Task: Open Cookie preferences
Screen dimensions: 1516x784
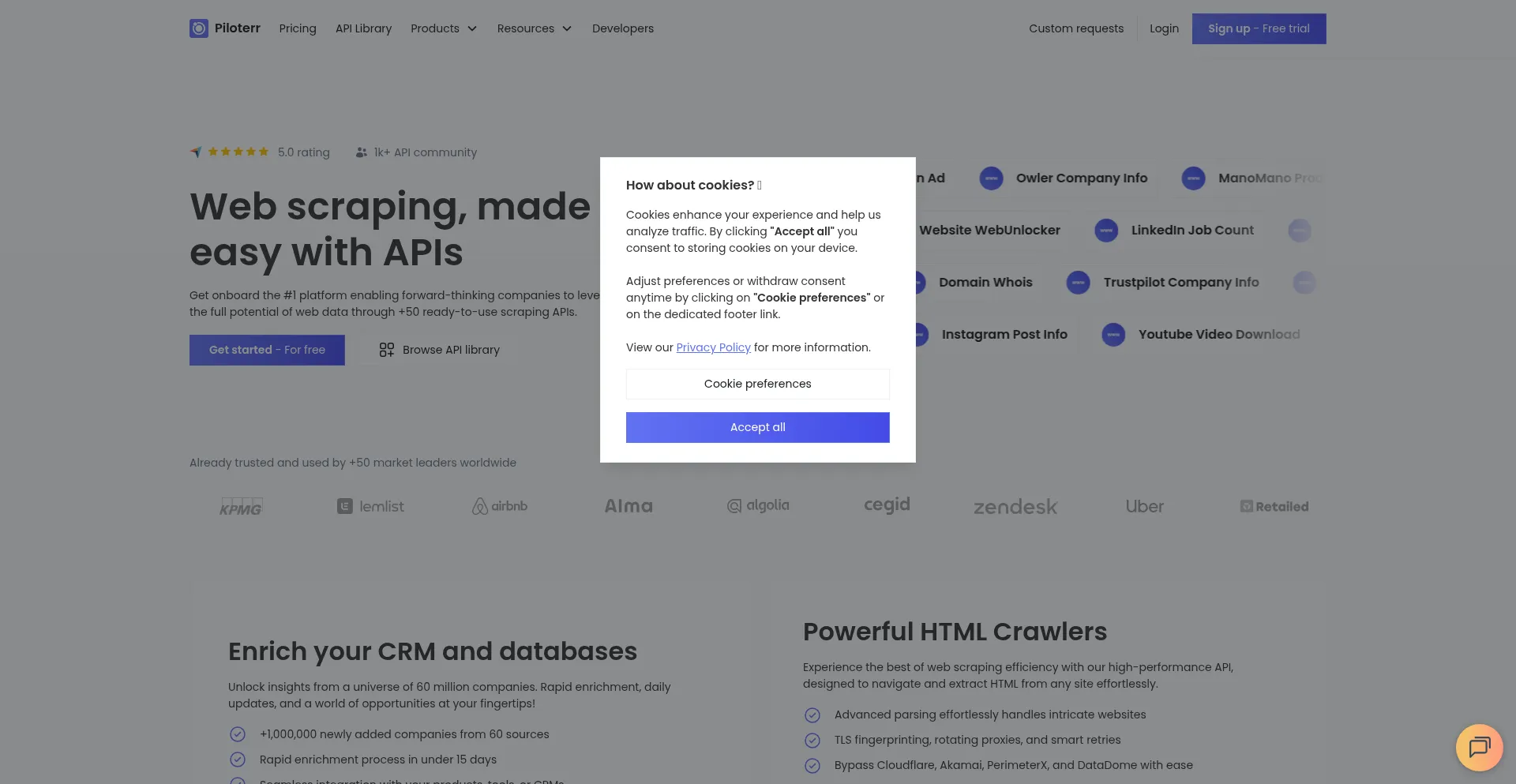Action: point(757,384)
